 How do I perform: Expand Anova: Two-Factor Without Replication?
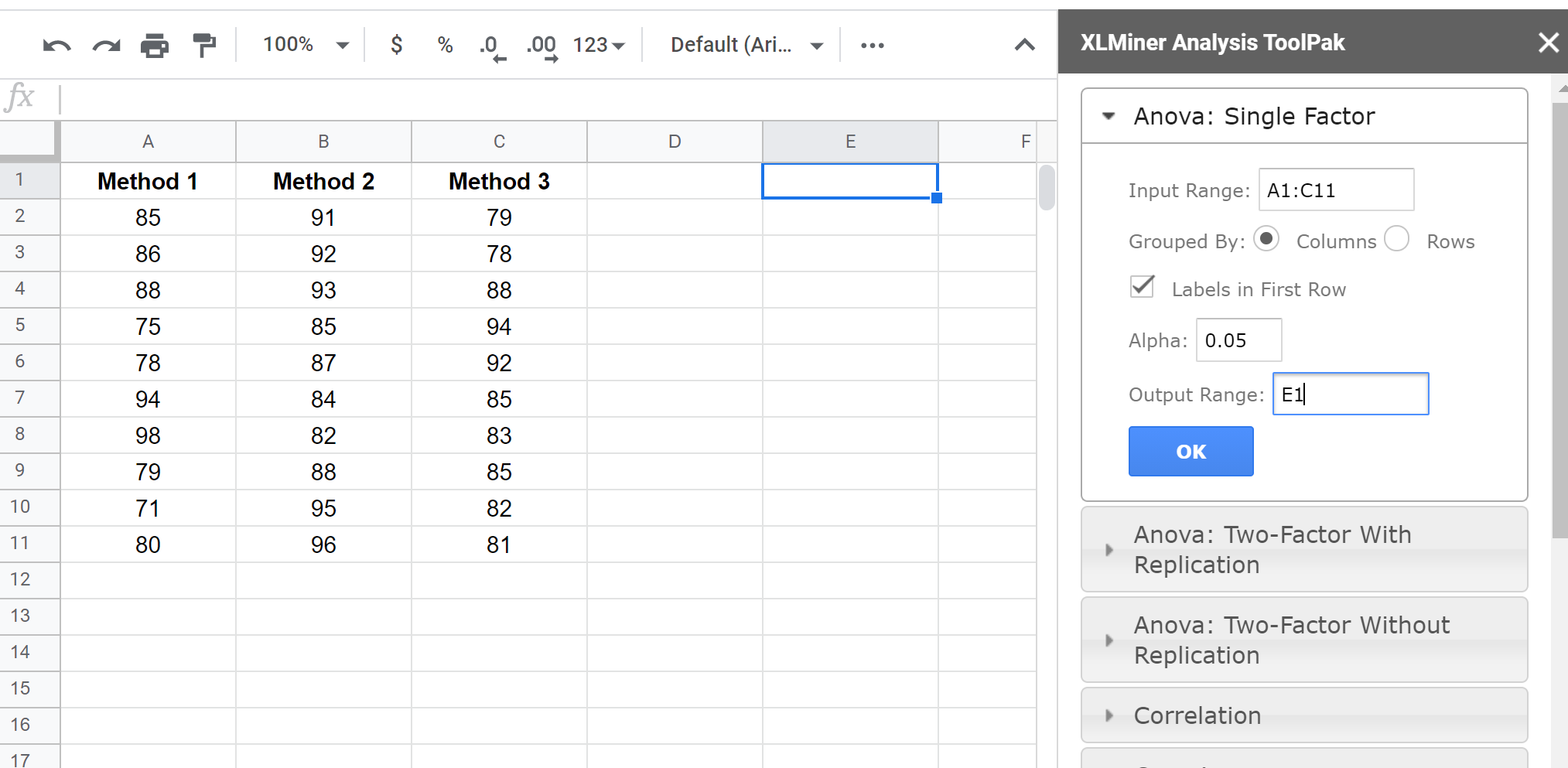coord(1304,640)
